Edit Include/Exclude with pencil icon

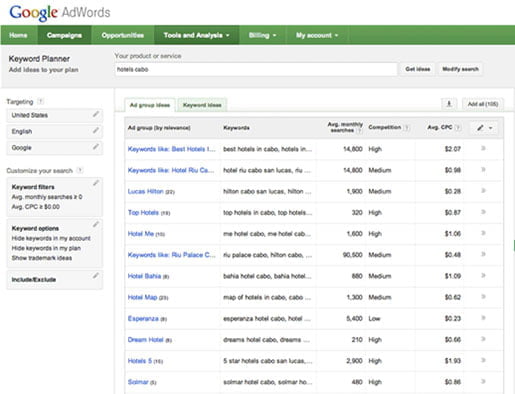point(96,275)
